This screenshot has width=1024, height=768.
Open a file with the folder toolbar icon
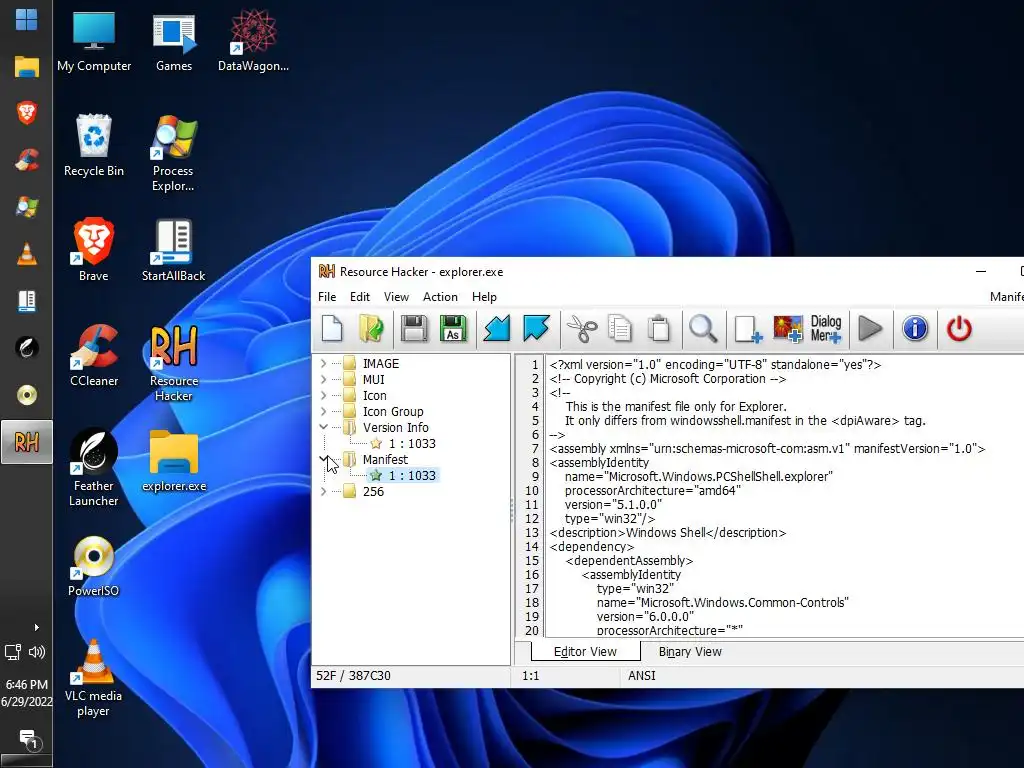tap(372, 328)
